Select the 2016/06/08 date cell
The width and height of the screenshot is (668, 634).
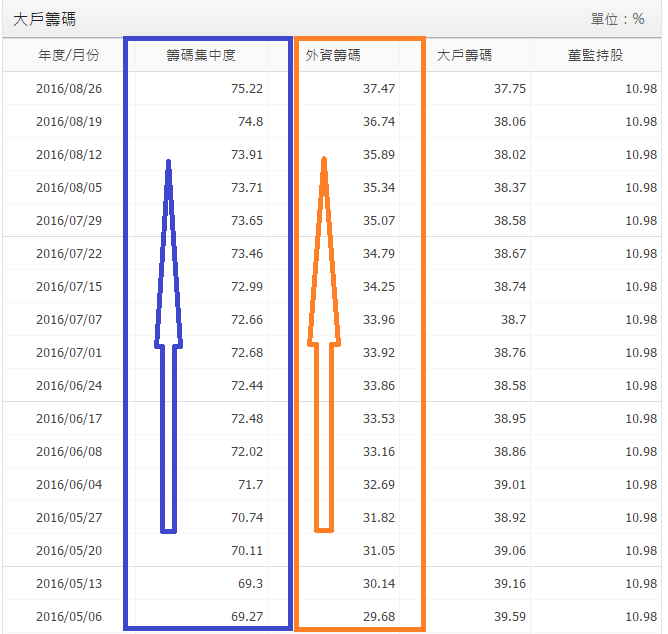pos(69,452)
